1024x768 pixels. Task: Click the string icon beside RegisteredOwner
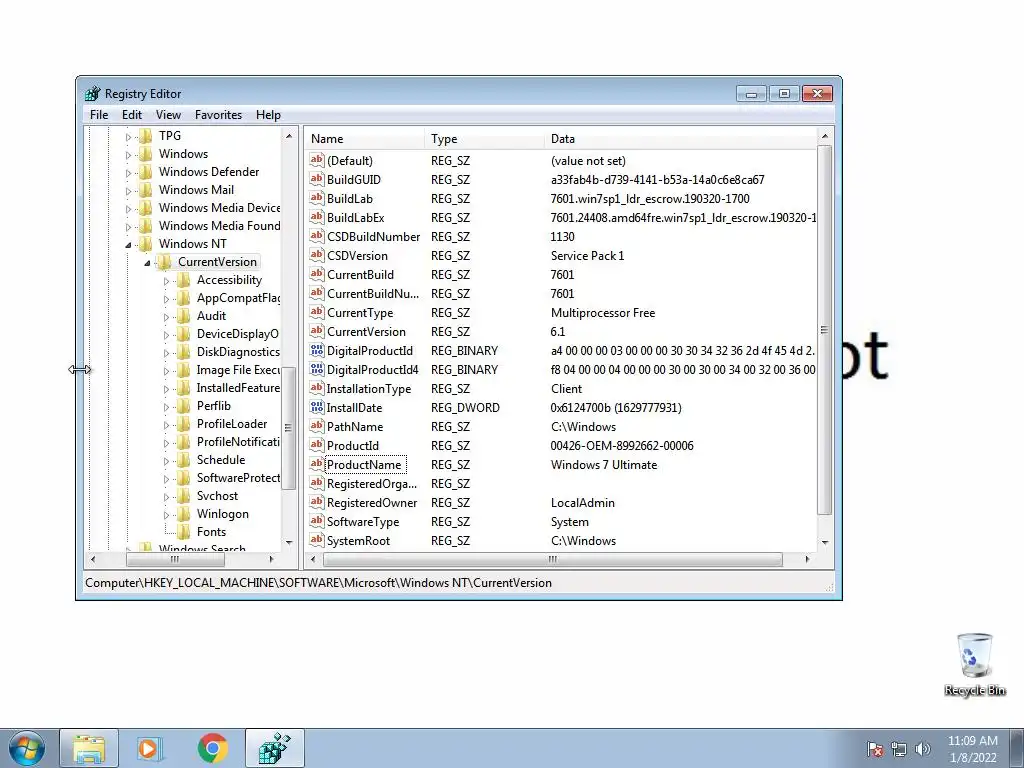[317, 502]
